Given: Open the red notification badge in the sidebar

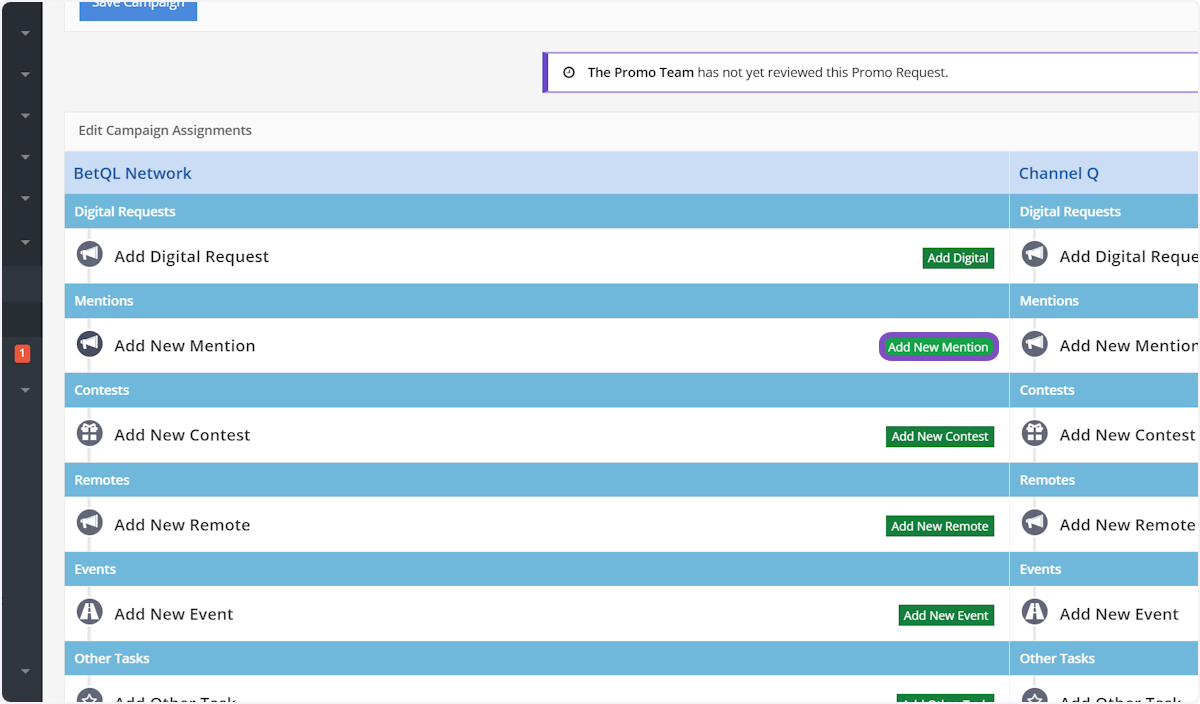Looking at the screenshot, I should tap(22, 353).
